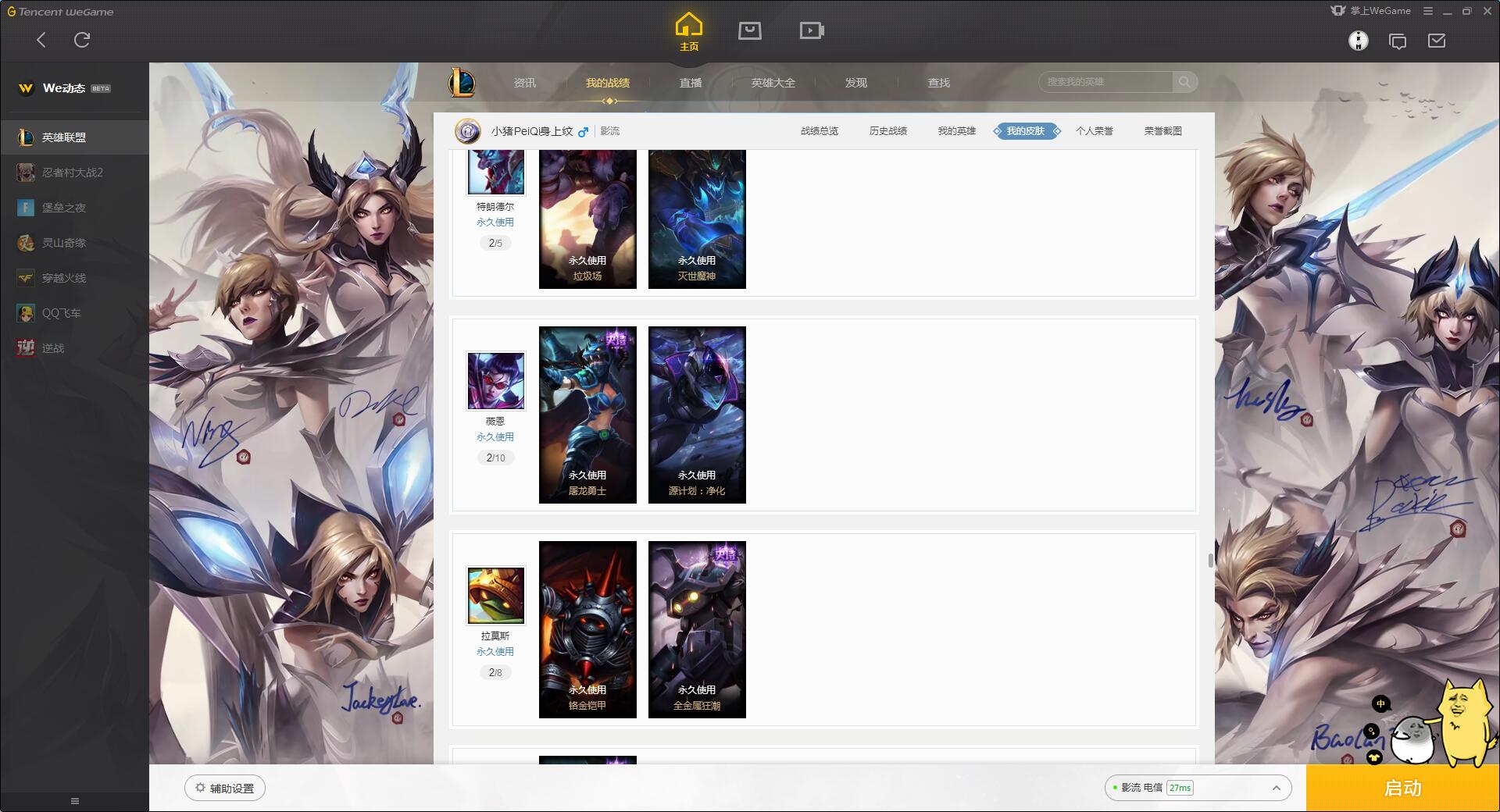Expand the 影流 电信 server dropdown

point(1197,788)
